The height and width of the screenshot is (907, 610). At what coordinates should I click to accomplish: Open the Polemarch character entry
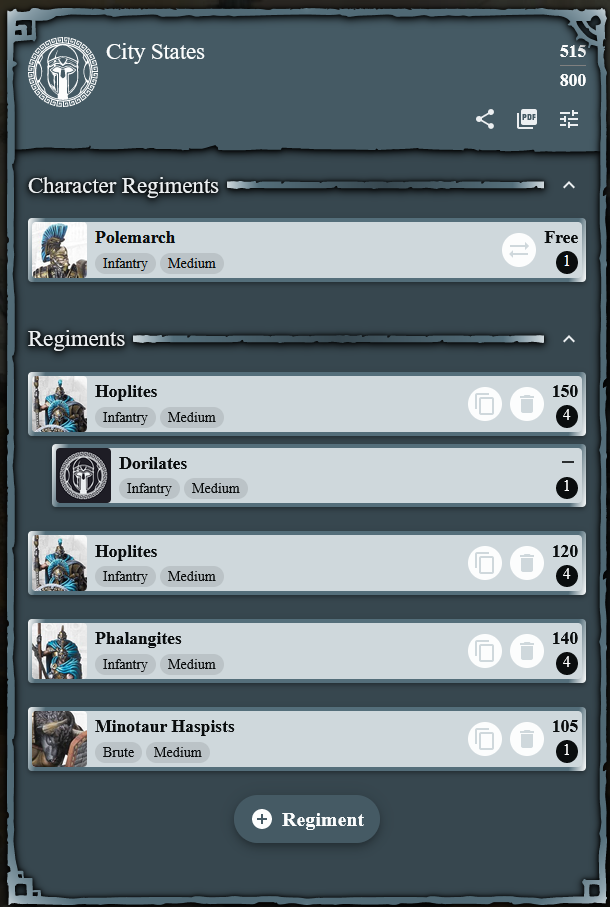point(307,250)
